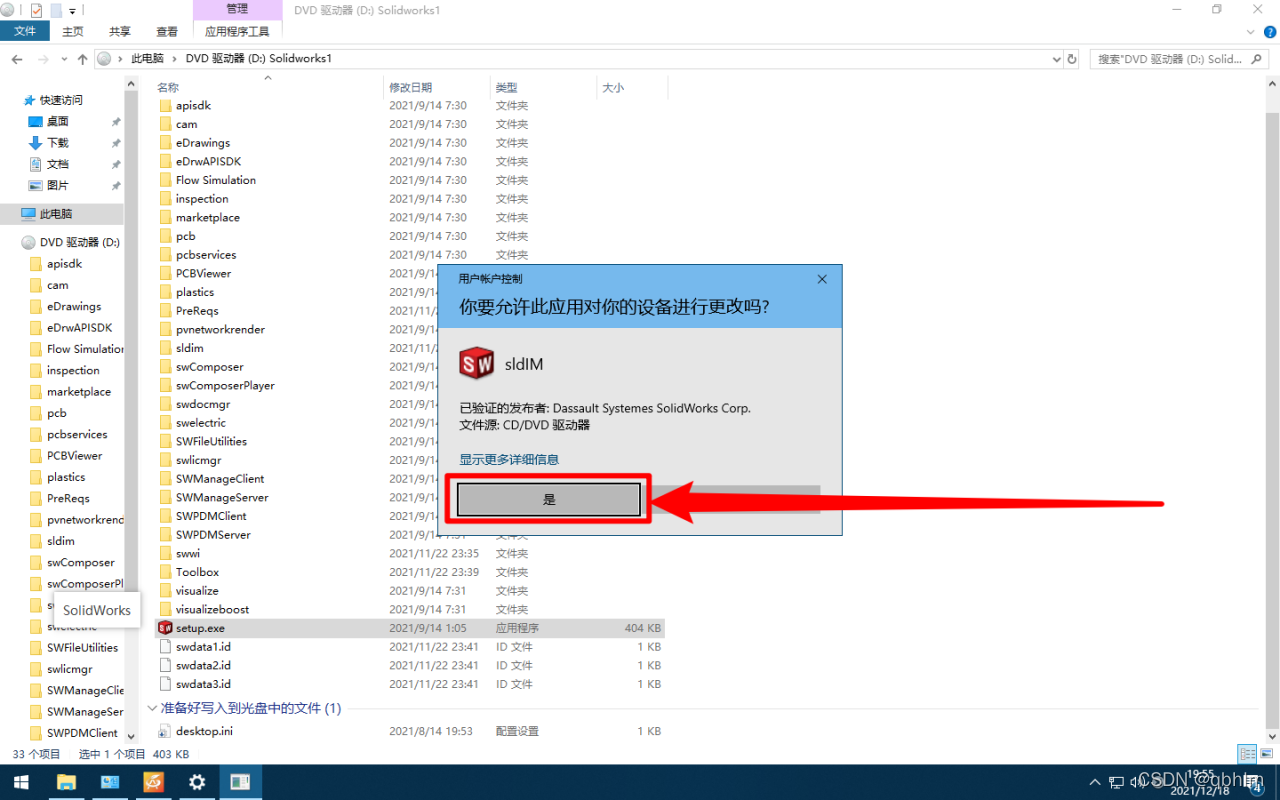Go back with the back arrow

17,59
